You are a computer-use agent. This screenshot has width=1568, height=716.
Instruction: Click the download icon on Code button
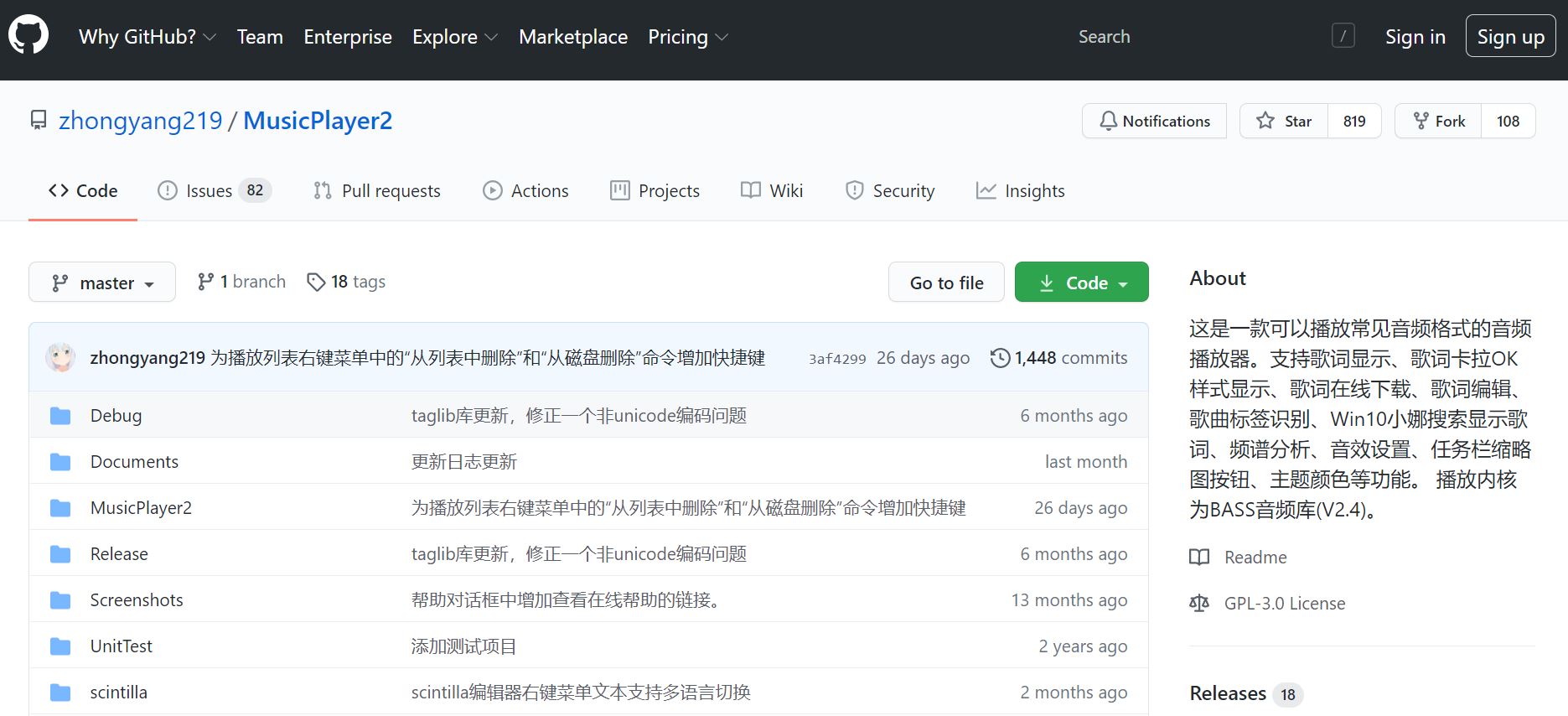coord(1047,283)
